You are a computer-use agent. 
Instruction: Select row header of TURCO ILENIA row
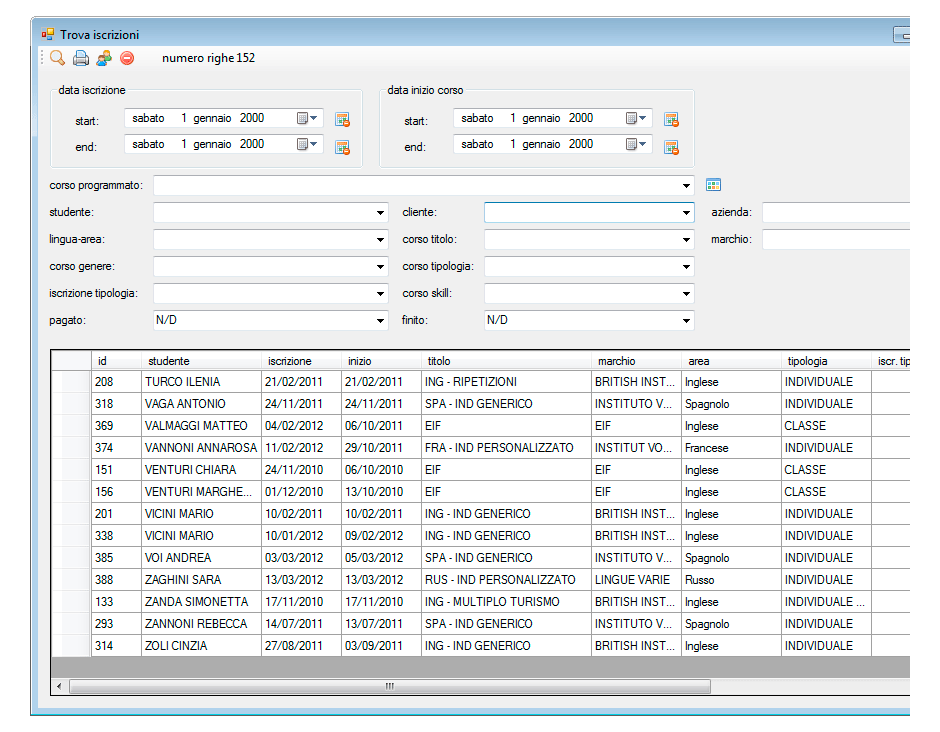coord(71,382)
